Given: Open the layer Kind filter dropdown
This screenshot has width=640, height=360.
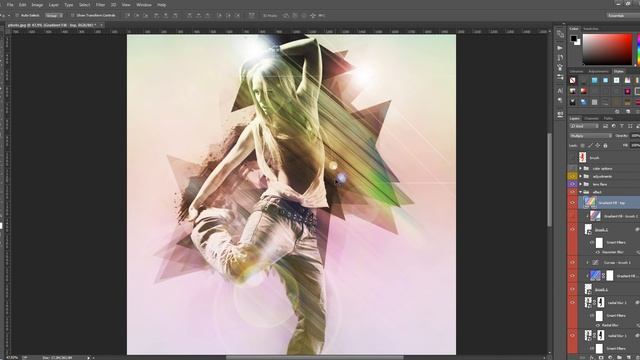Looking at the screenshot, I should [584, 126].
